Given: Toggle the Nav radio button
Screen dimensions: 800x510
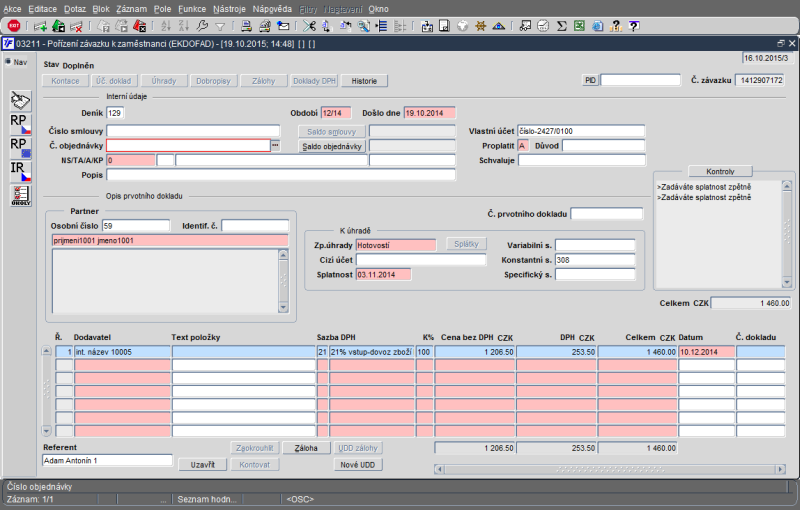Looking at the screenshot, I should pos(8,62).
